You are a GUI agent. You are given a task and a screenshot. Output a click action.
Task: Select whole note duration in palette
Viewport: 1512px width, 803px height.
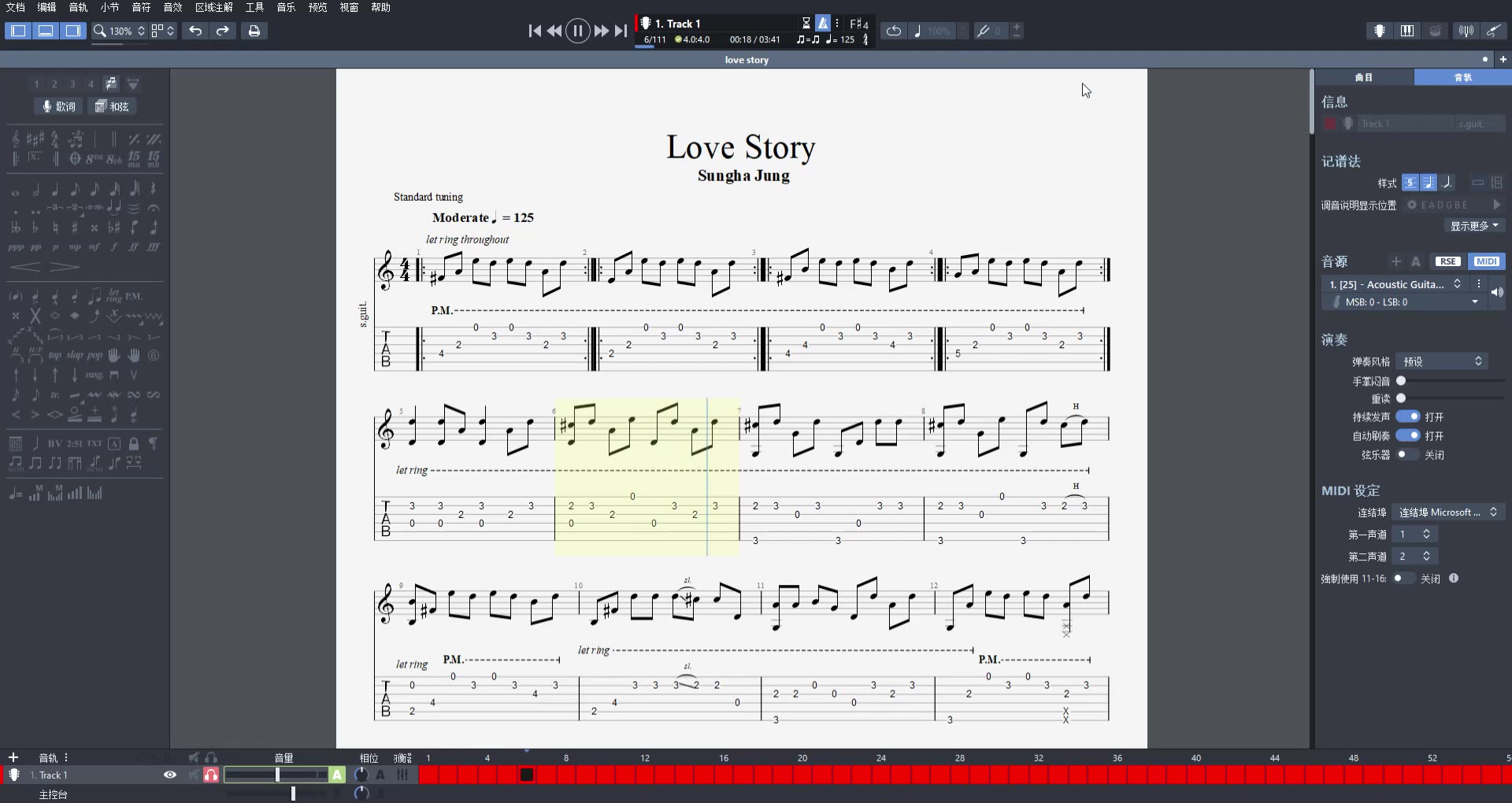point(16,190)
